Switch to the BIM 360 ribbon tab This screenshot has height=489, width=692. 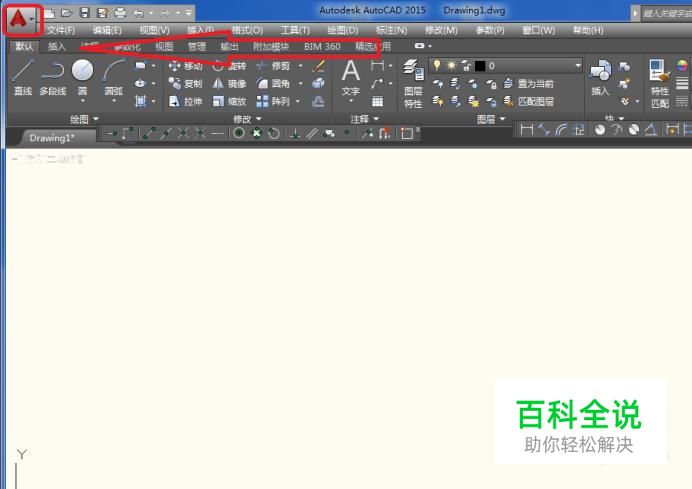[322, 46]
